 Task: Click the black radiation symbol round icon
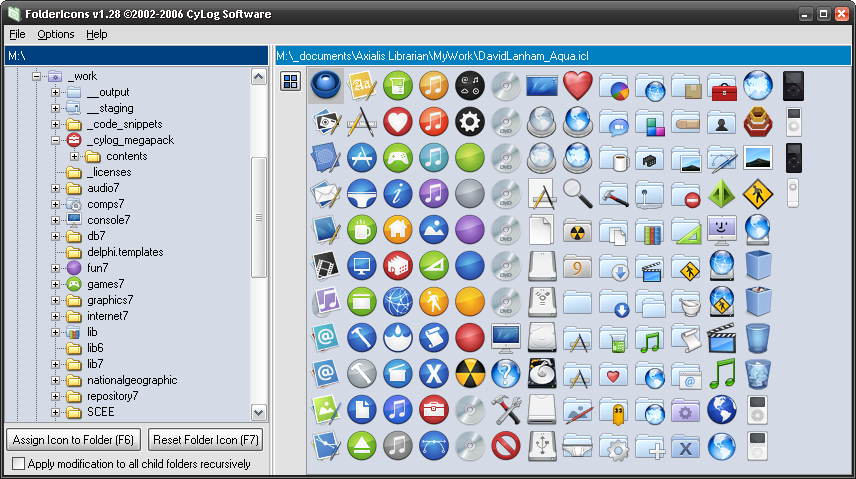pos(469,374)
